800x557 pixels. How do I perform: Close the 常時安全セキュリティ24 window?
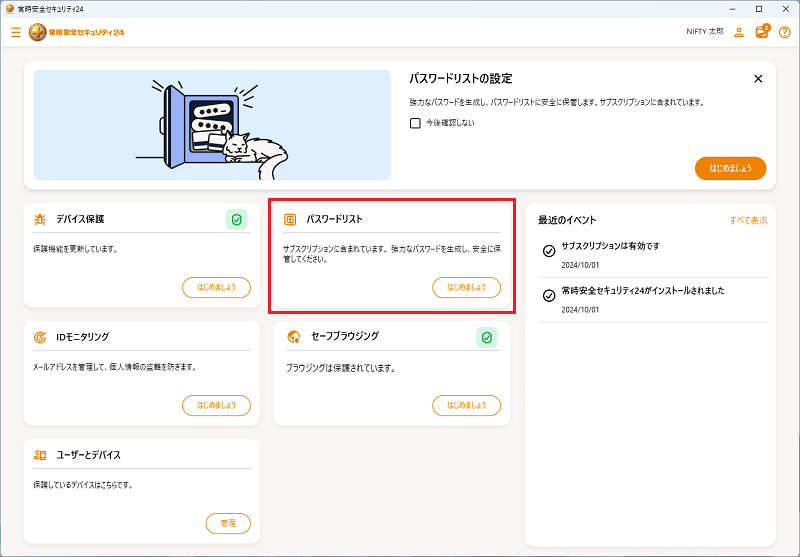(x=786, y=9)
